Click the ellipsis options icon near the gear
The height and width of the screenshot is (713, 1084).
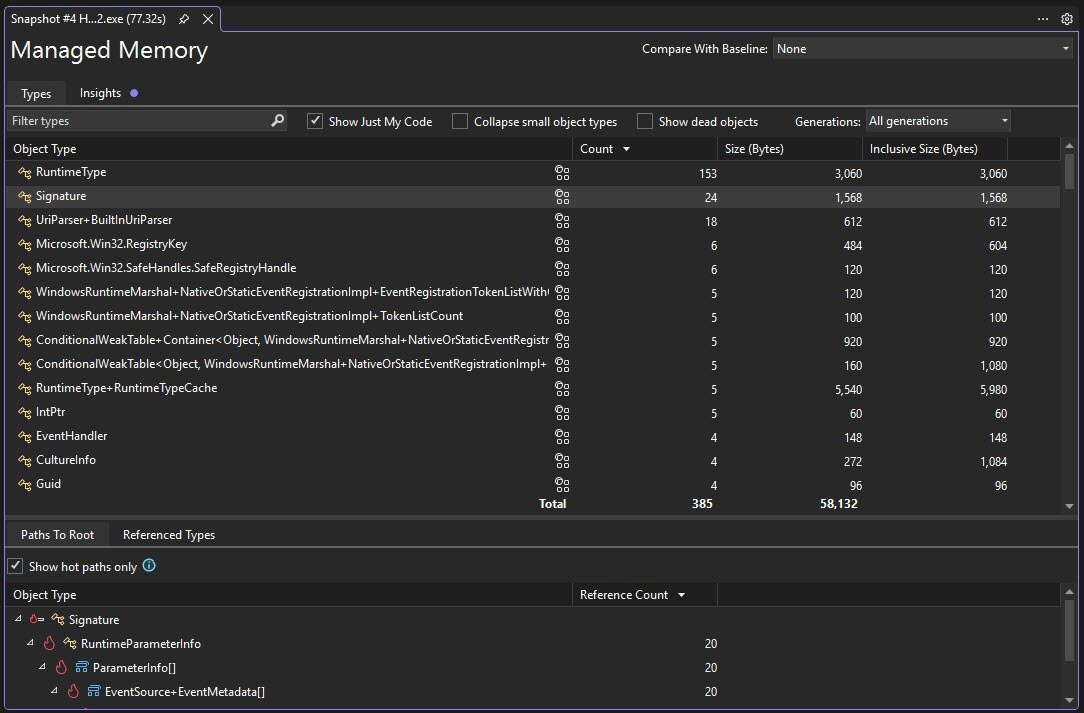tap(1042, 19)
